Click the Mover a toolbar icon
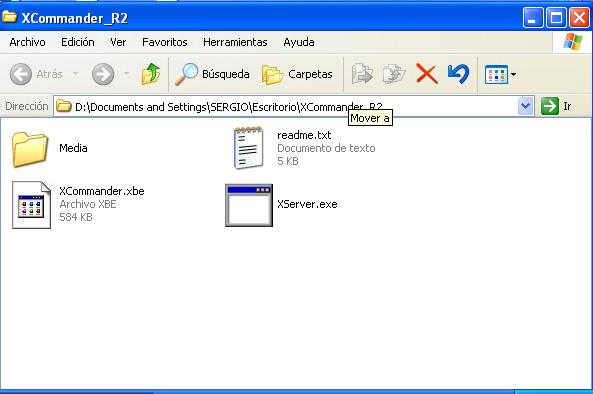The image size is (593, 394). tap(362, 74)
